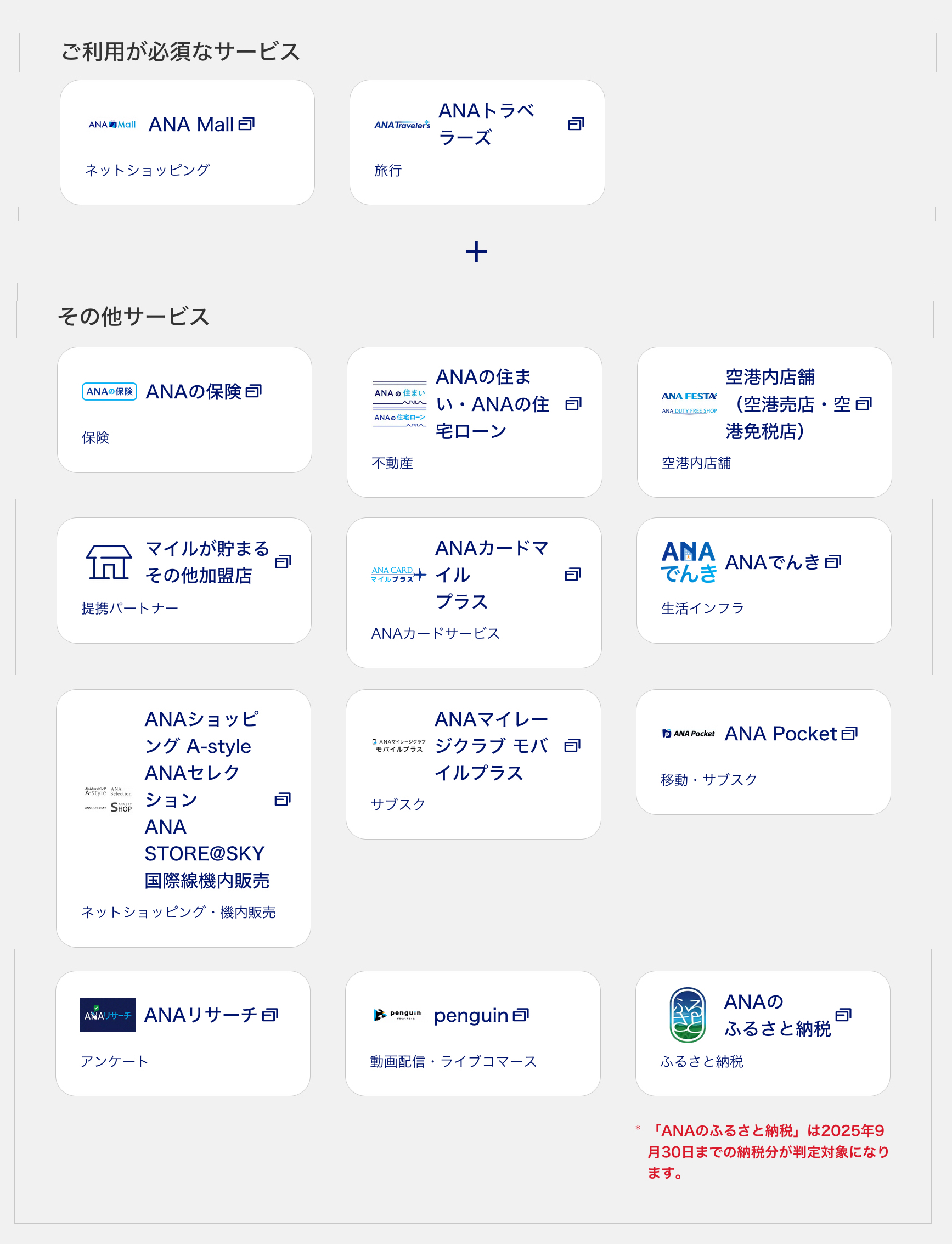Open ANAトラベラーズ external window icon
Viewport: 952px width, 1244px height.
pos(576,124)
